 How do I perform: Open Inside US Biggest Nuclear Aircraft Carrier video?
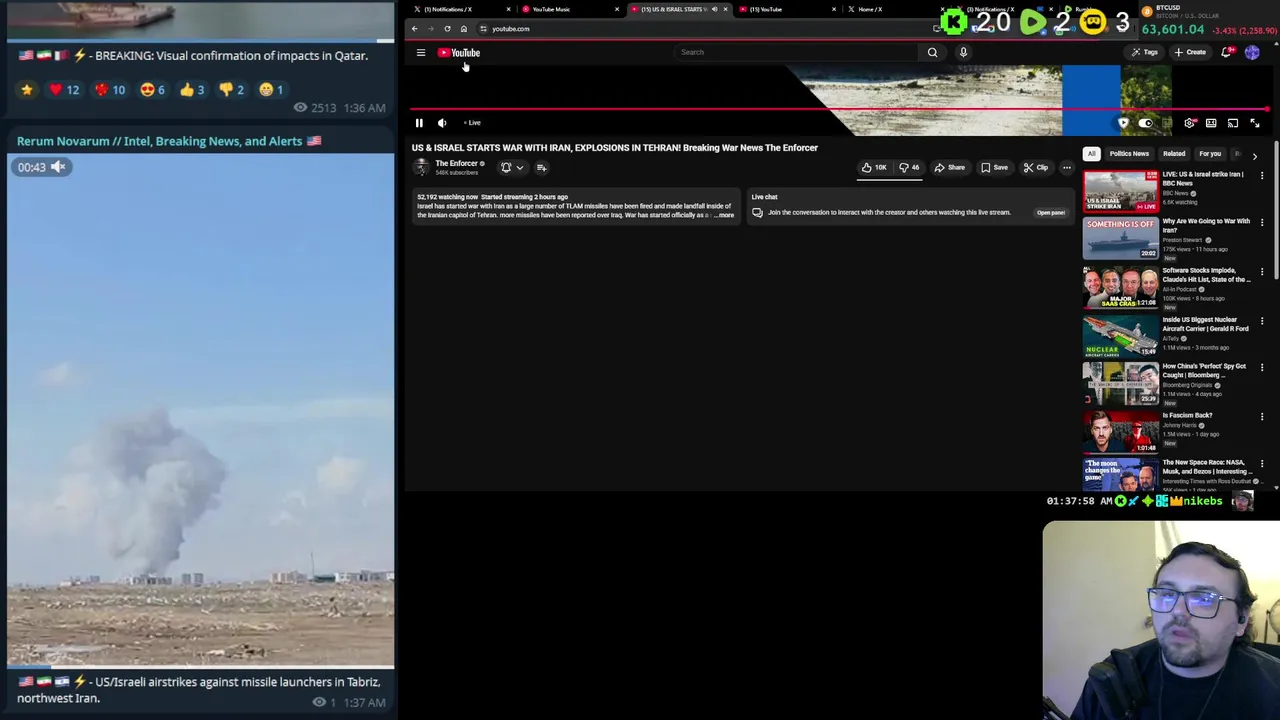pyautogui.click(x=1120, y=336)
